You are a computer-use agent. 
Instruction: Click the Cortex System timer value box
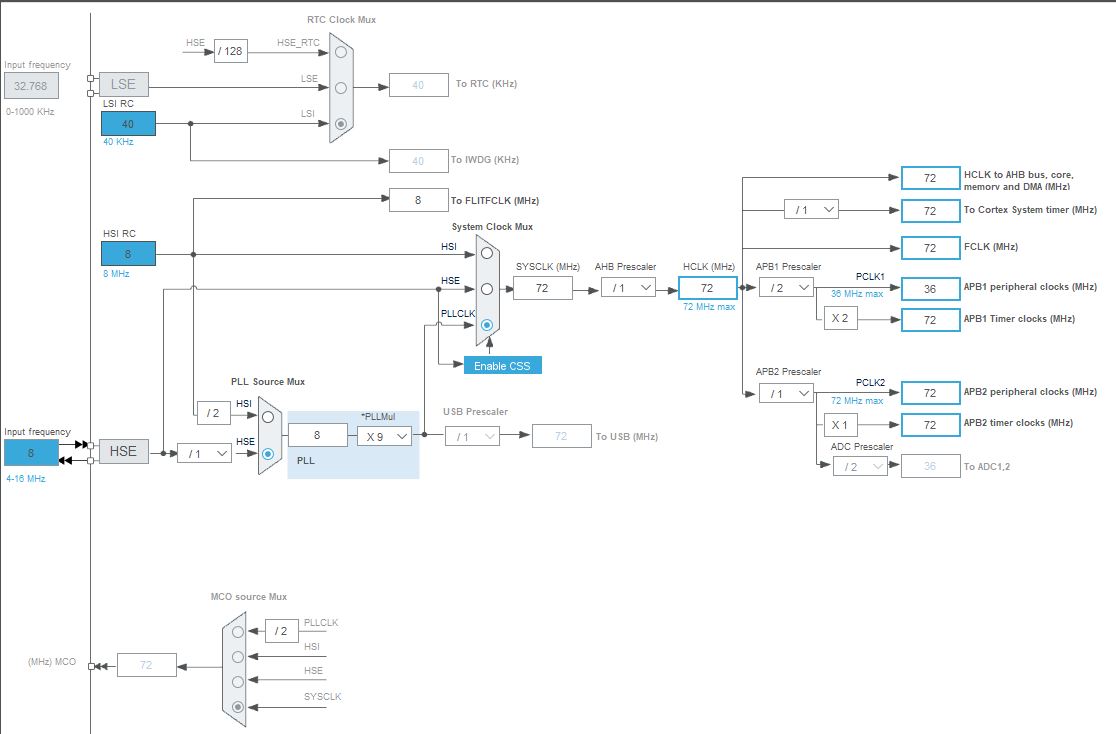[x=931, y=211]
